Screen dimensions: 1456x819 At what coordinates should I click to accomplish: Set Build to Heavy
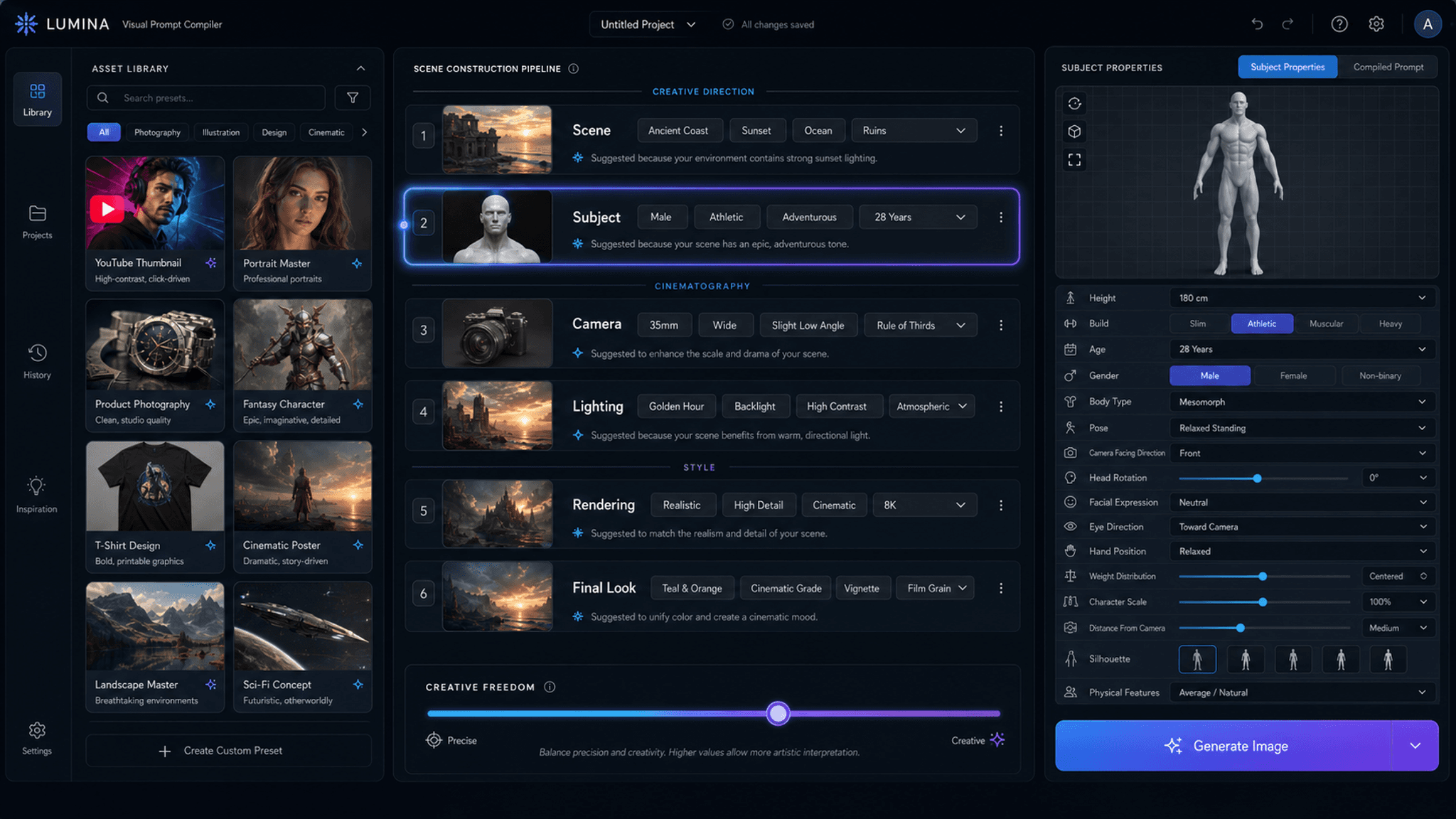coord(1391,323)
